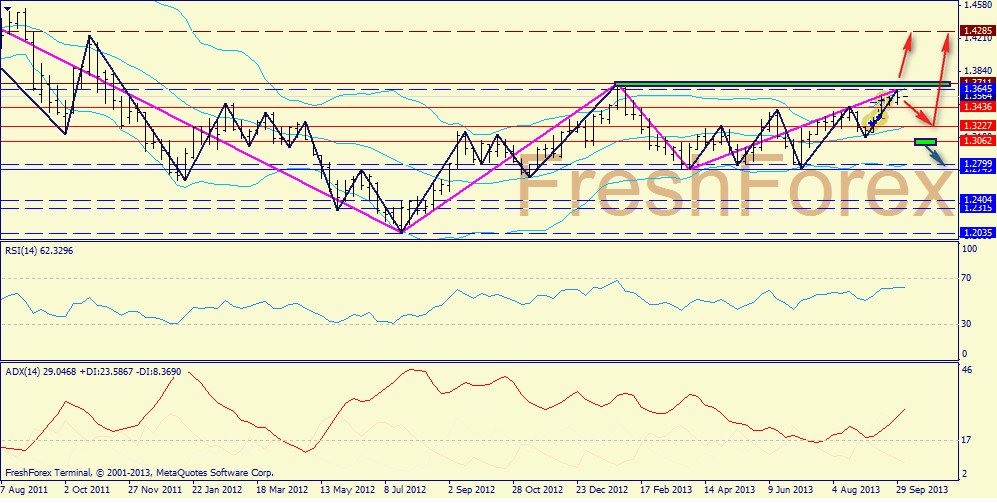The width and height of the screenshot is (997, 503).
Task: Click the 2 Oct 2011 date label
Action: click(86, 490)
